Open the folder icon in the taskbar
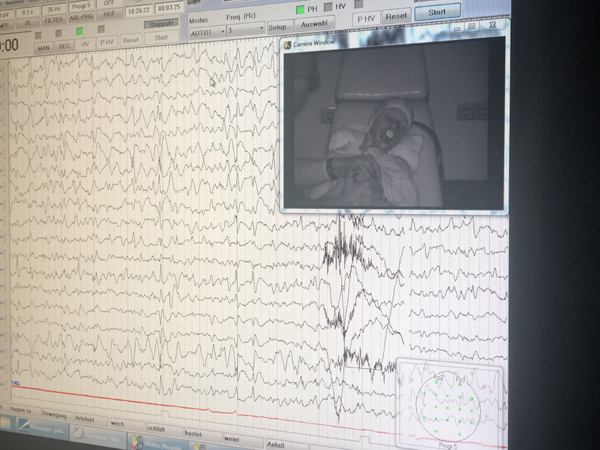This screenshot has width=600, height=450. coord(7,423)
